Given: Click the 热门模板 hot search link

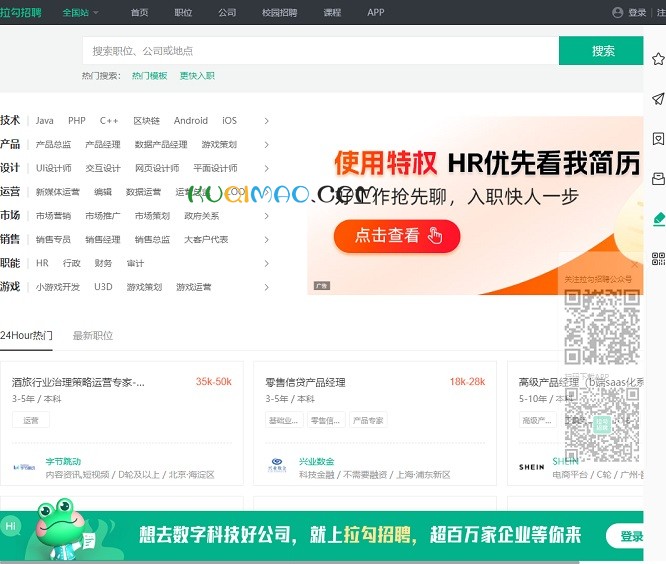Looking at the screenshot, I should pos(149,76).
